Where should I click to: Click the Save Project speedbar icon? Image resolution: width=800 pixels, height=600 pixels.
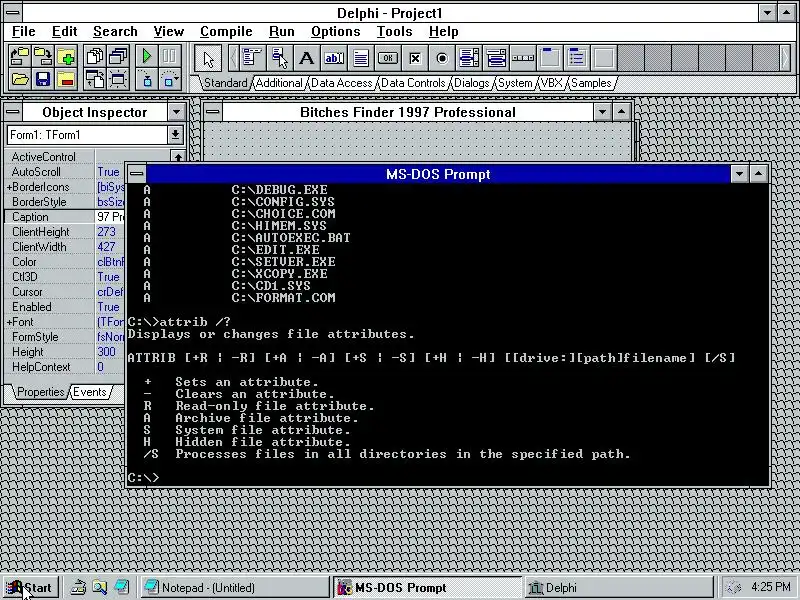click(43, 56)
